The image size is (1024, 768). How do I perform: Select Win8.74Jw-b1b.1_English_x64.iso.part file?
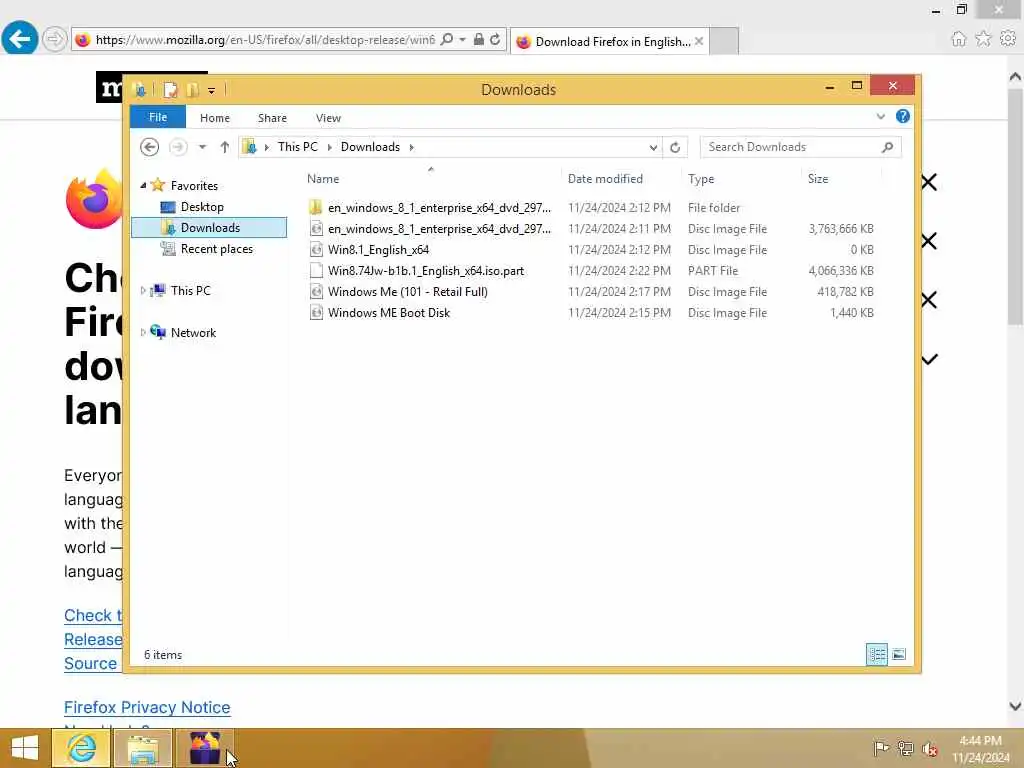426,270
